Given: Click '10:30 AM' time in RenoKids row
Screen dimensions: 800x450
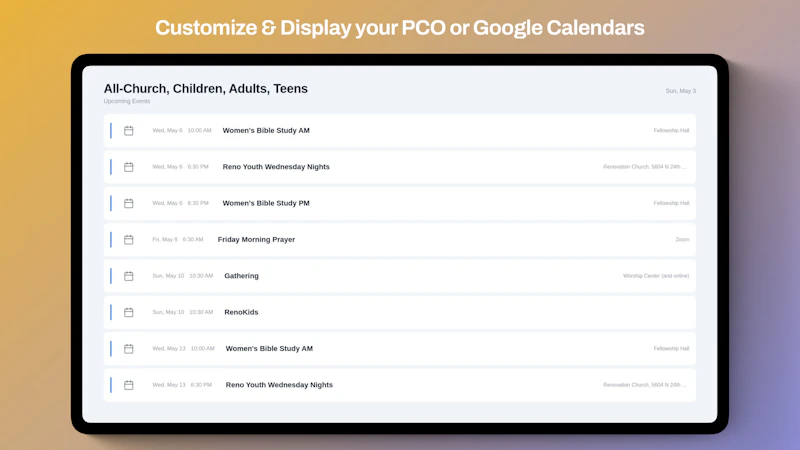Looking at the screenshot, I should point(201,312).
